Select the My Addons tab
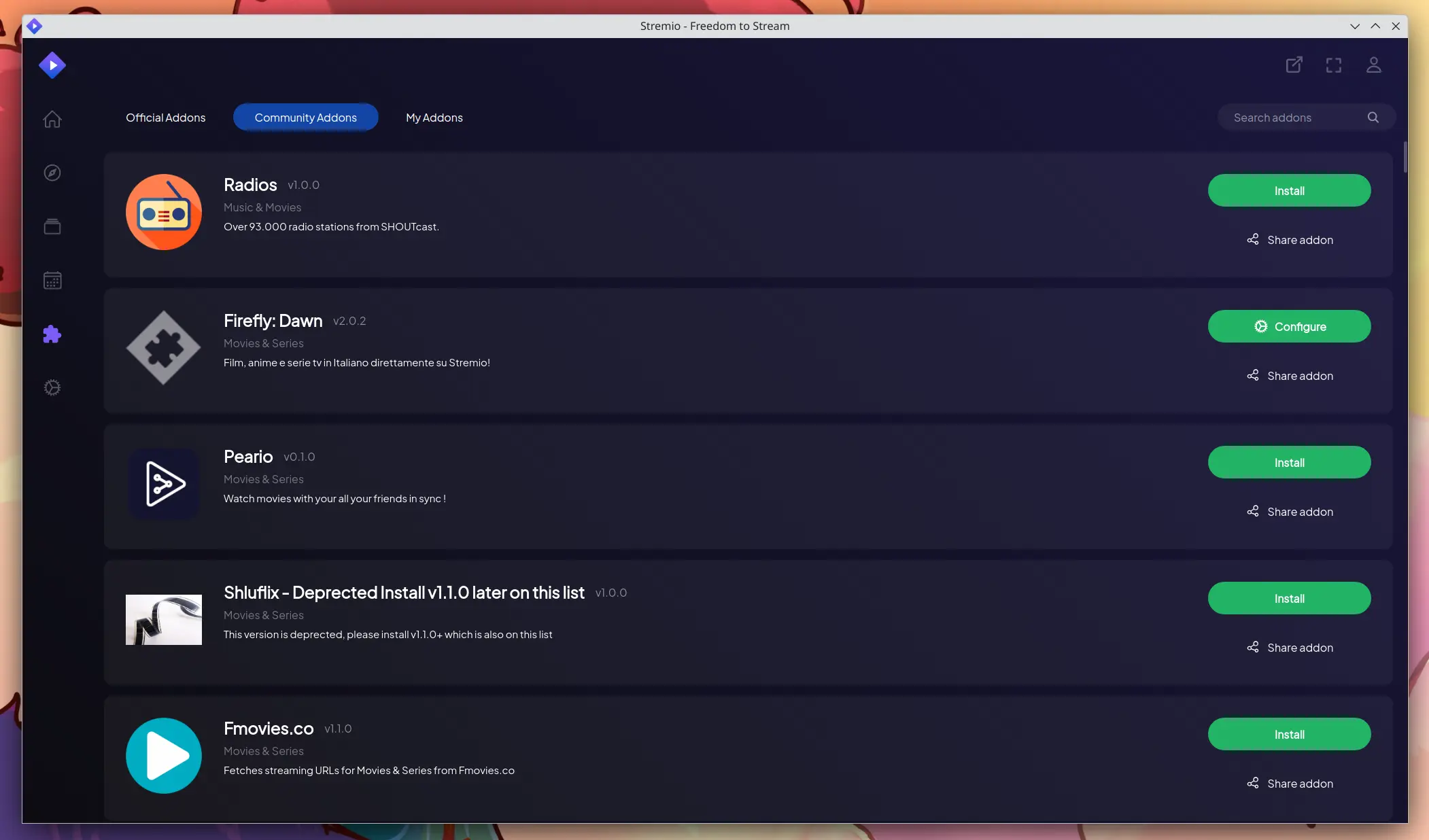Screen dimensions: 1429x840 coord(434,117)
